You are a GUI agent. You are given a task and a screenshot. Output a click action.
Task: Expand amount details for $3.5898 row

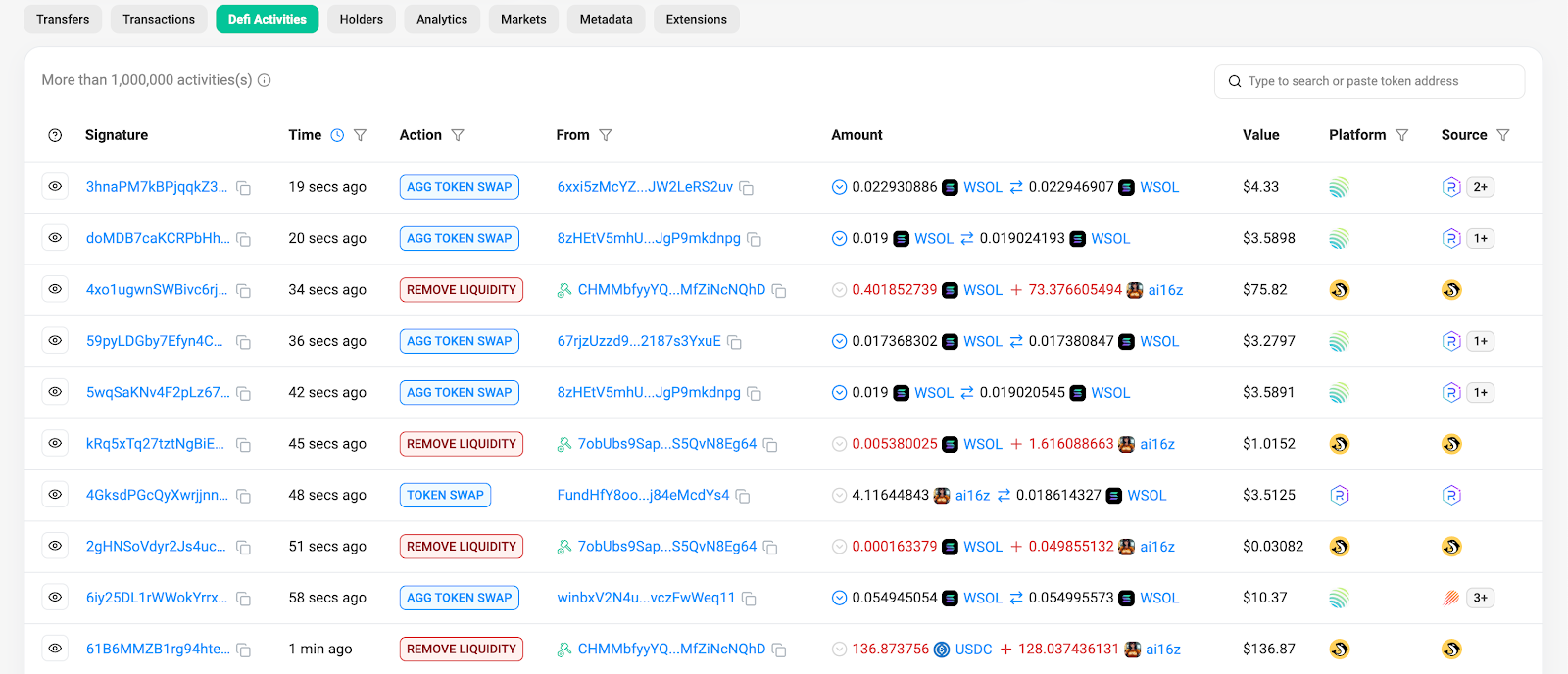pos(839,238)
